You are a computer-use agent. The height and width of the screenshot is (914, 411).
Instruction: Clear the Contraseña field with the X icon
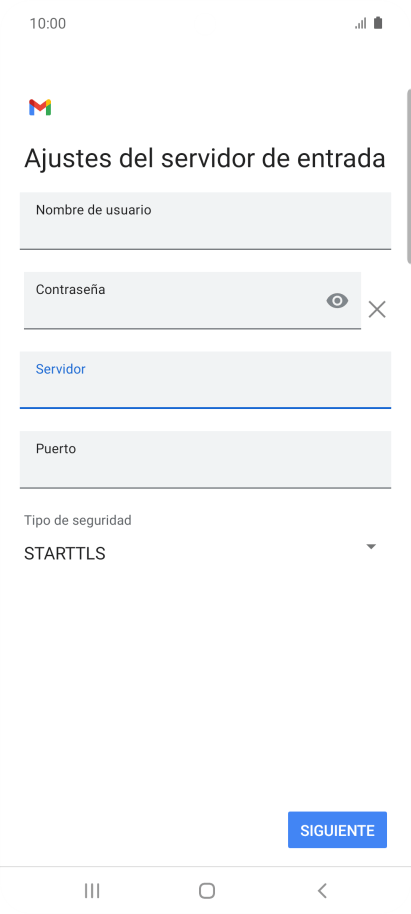(377, 310)
